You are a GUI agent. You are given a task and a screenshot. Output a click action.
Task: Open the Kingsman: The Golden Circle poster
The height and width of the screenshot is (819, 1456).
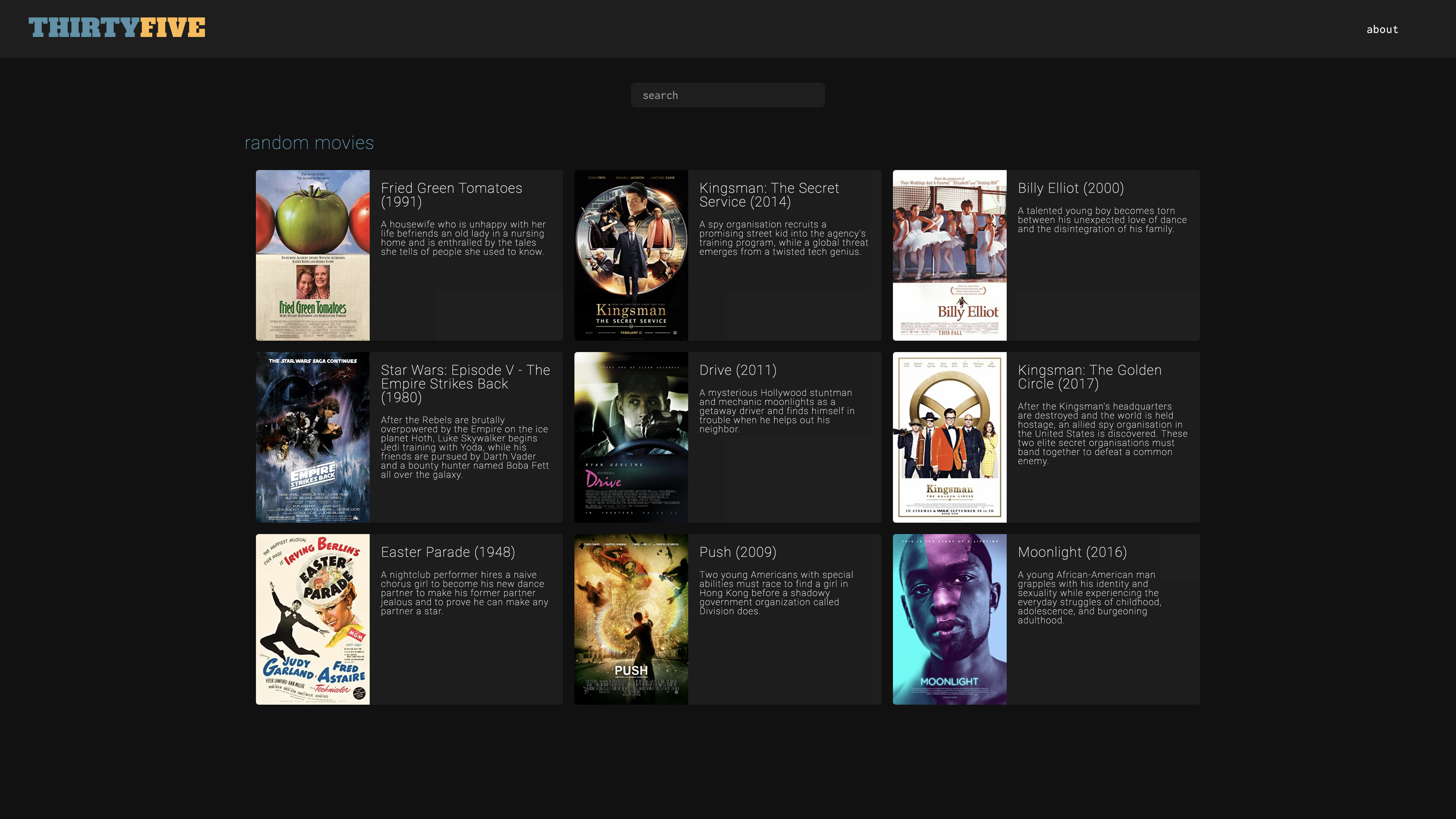[949, 437]
